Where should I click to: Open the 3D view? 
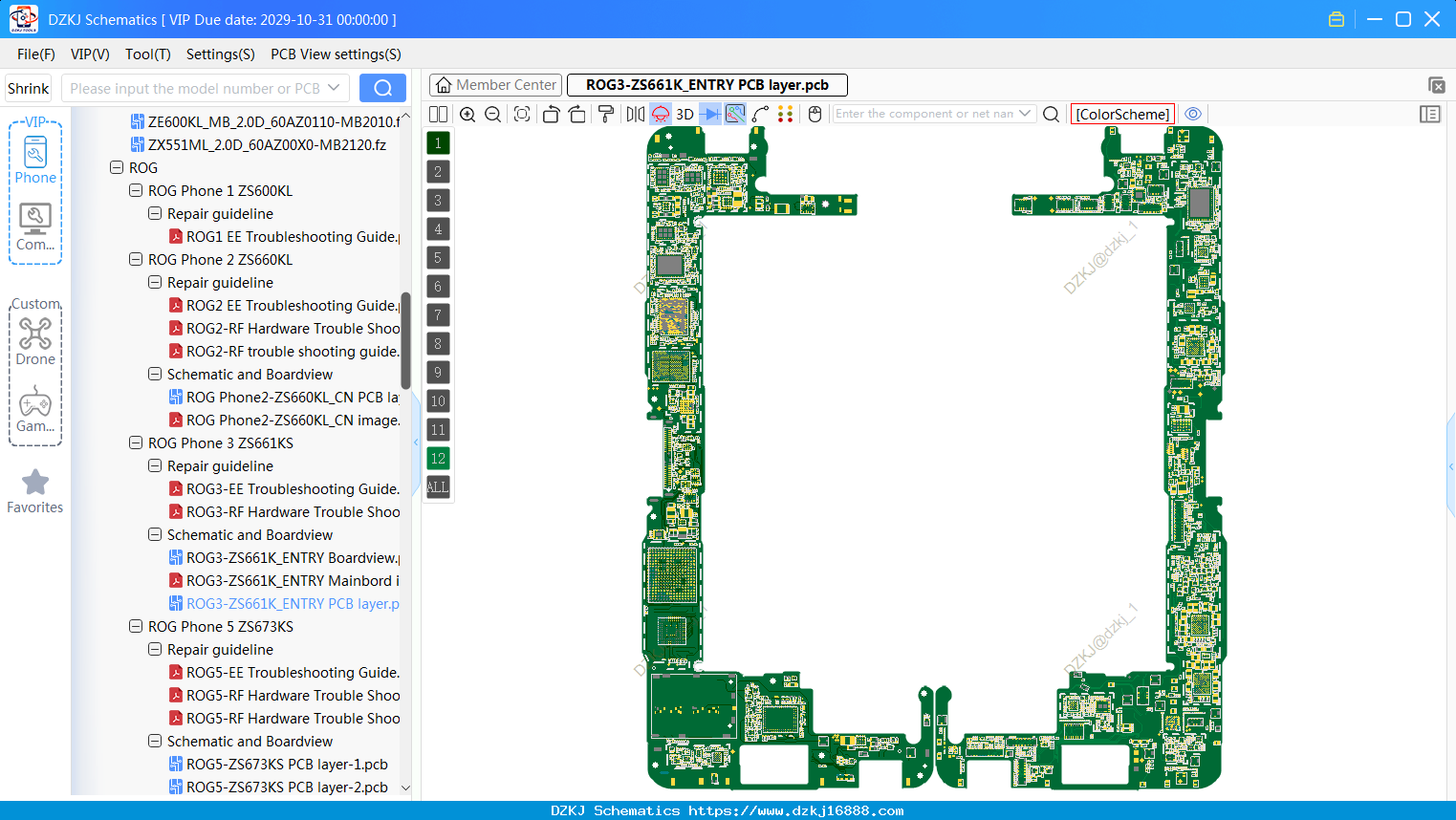(x=685, y=114)
